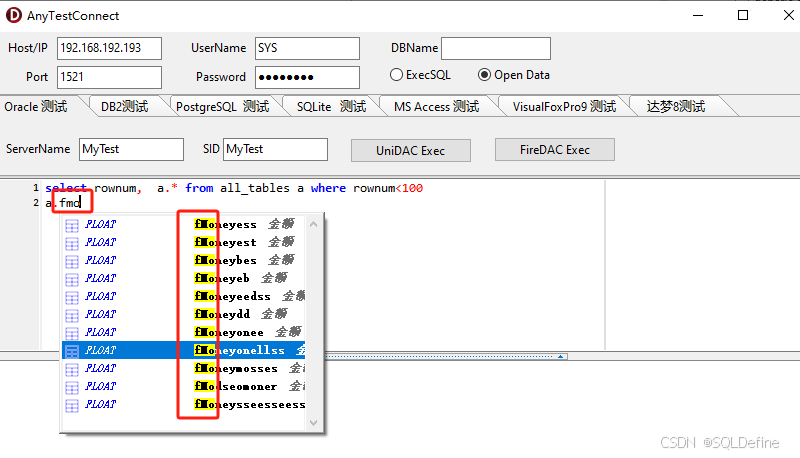Click the table icon beside fmoneydd row
The image size is (800, 458).
72,315
